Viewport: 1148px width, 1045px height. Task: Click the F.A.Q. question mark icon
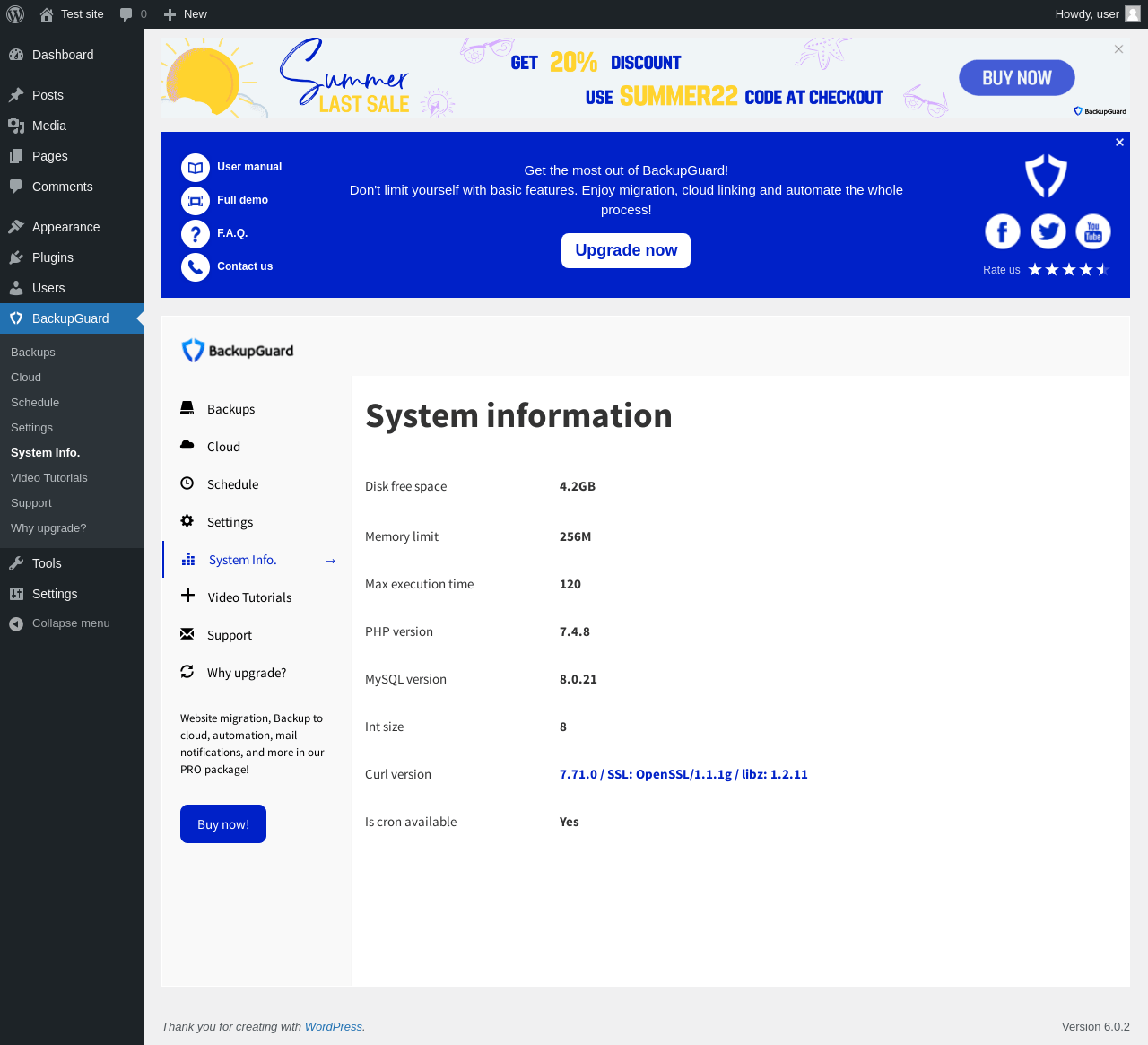pyautogui.click(x=195, y=234)
